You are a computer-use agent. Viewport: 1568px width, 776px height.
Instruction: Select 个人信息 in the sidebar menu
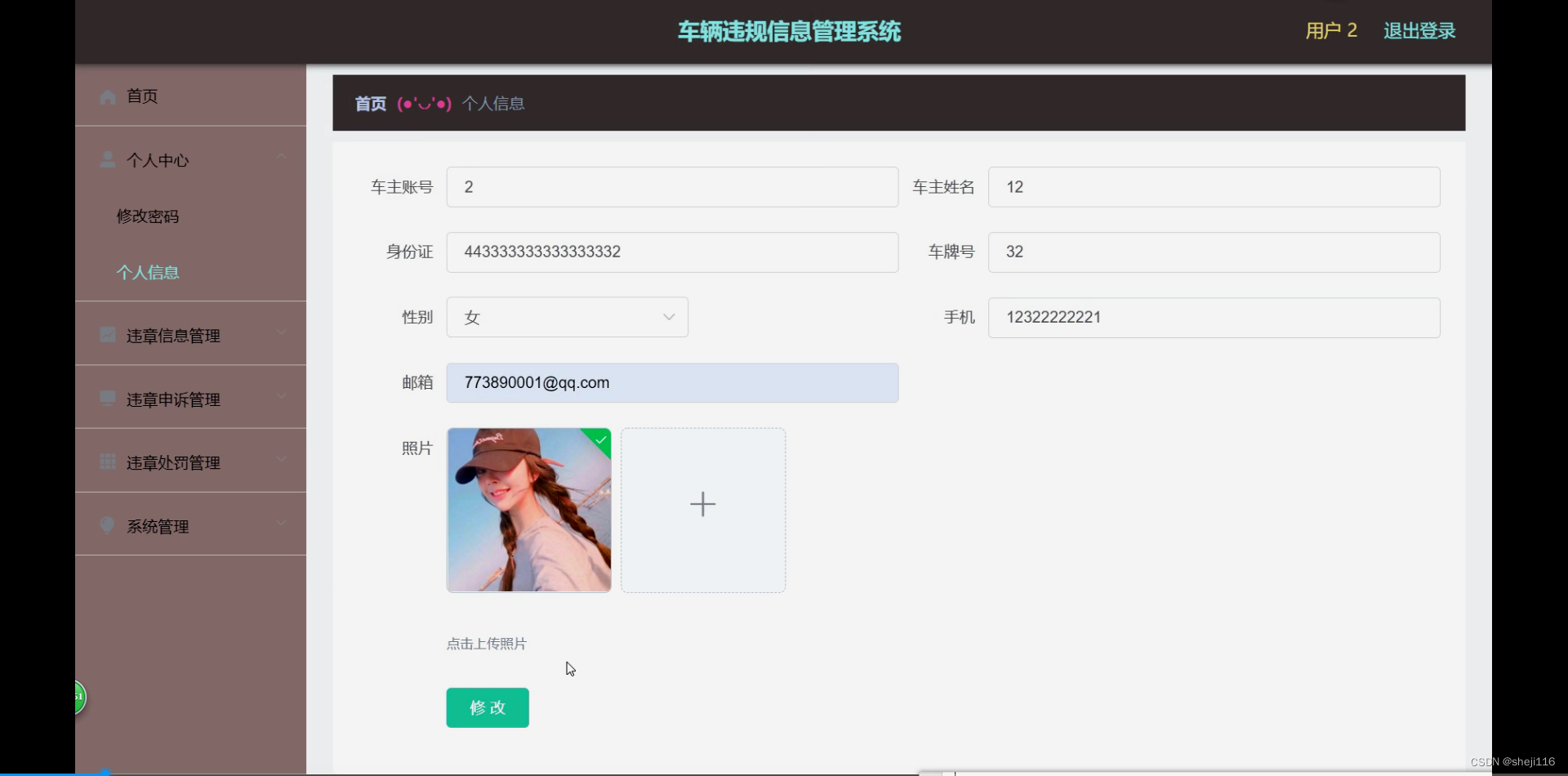point(148,272)
